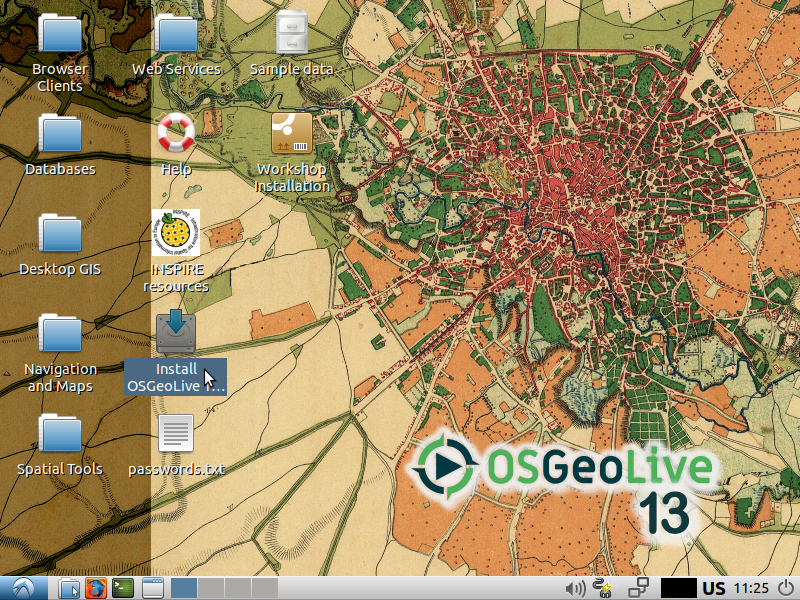Open the volume control in tray
The width and height of the screenshot is (800, 600).
(x=575, y=588)
